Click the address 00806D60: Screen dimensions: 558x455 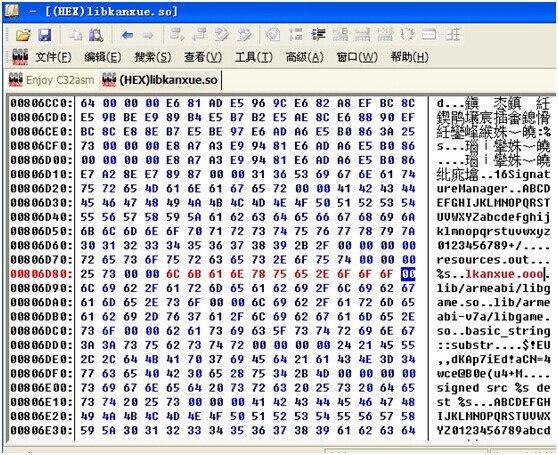[x=41, y=245]
